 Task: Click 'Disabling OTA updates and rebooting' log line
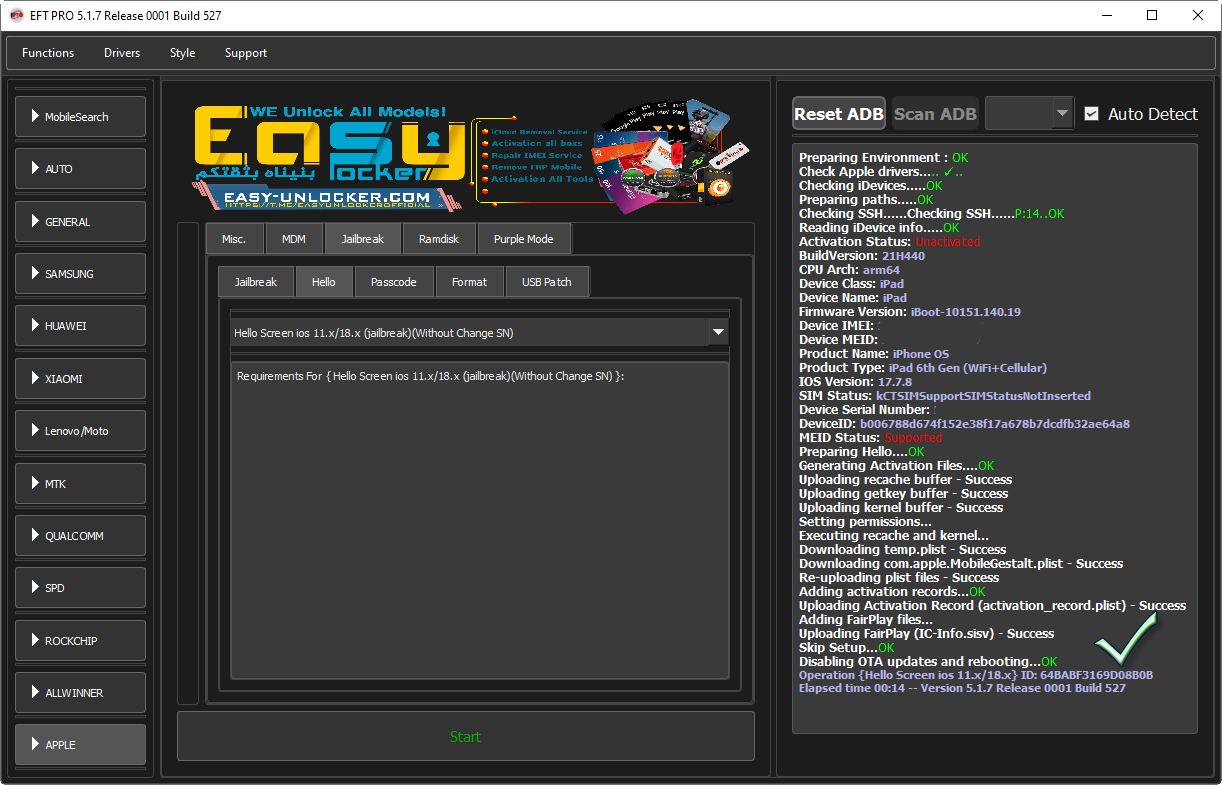(928, 662)
